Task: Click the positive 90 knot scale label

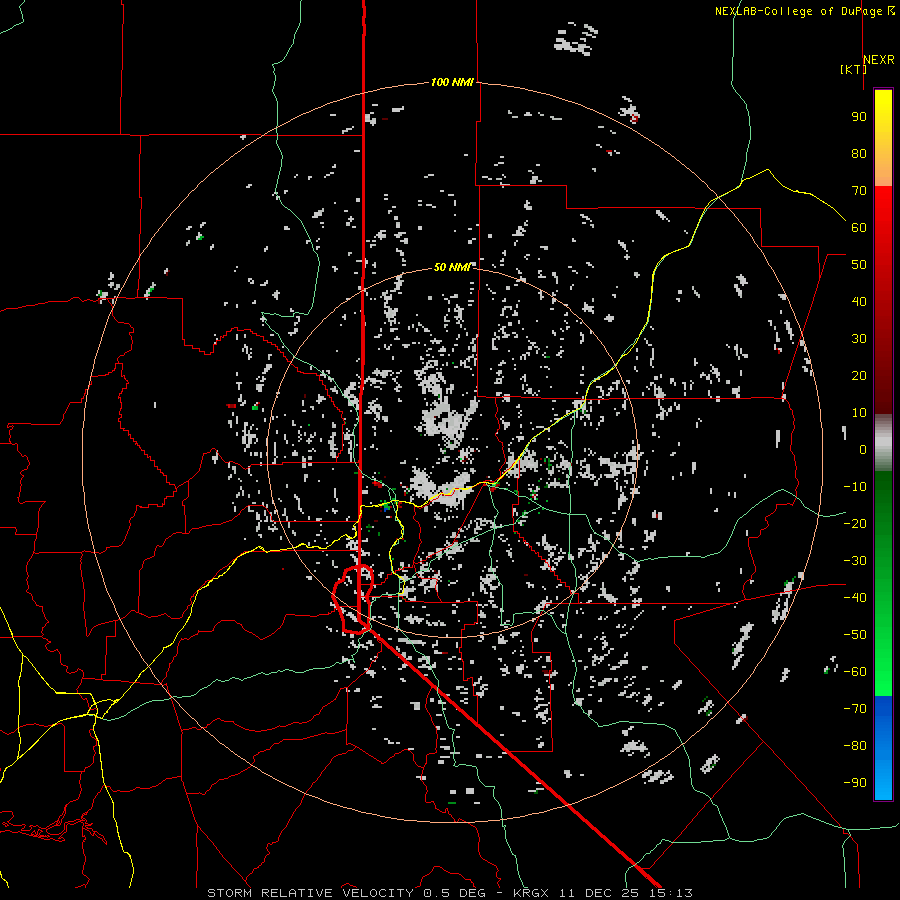Action: [859, 117]
